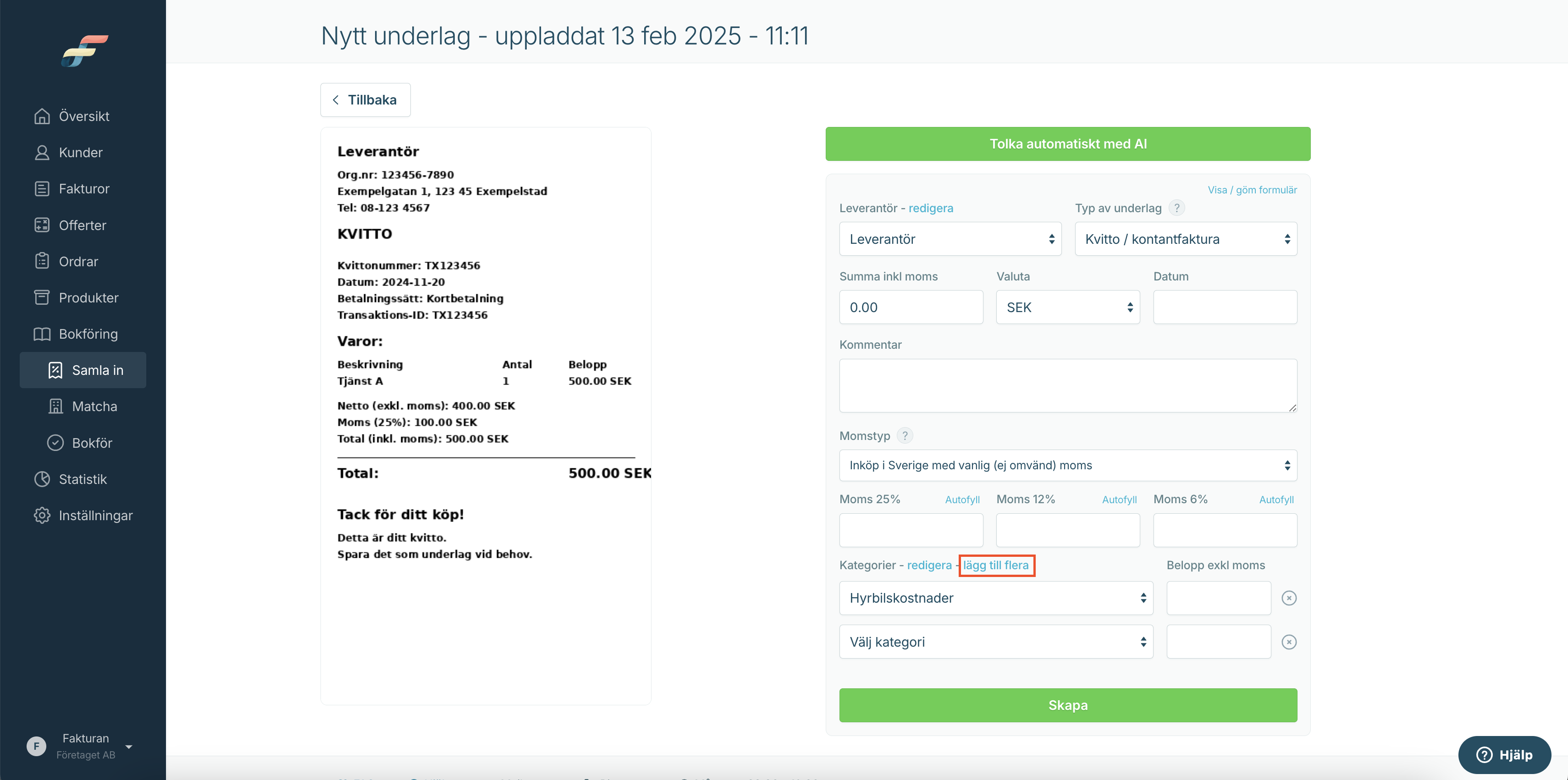Viewport: 1568px width, 780px height.
Task: Click the Inställningar gear icon
Action: 42,515
